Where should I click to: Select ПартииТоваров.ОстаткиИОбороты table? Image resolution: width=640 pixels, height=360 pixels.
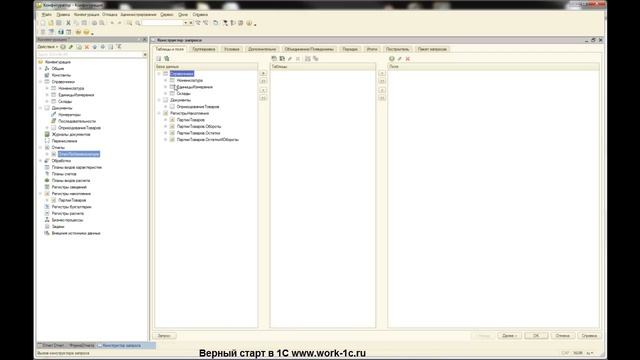208,140
